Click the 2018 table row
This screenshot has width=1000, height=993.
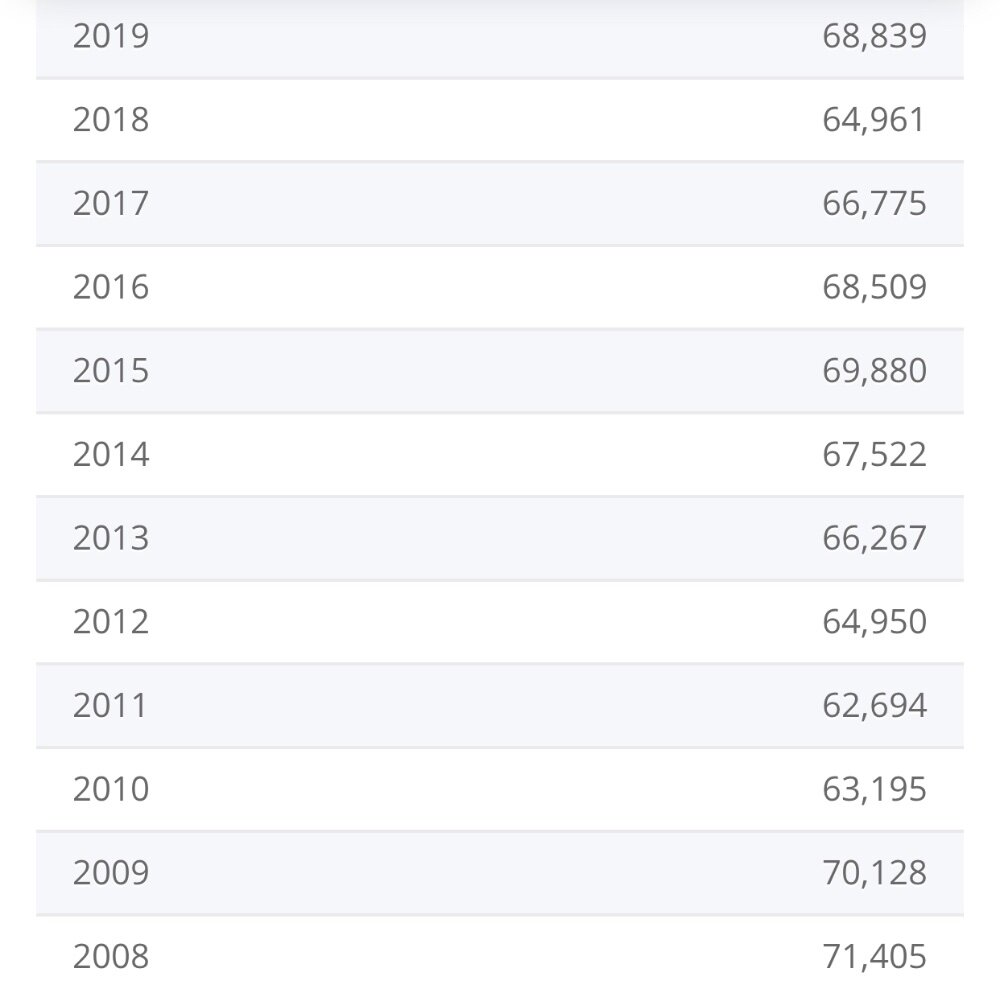point(499,120)
